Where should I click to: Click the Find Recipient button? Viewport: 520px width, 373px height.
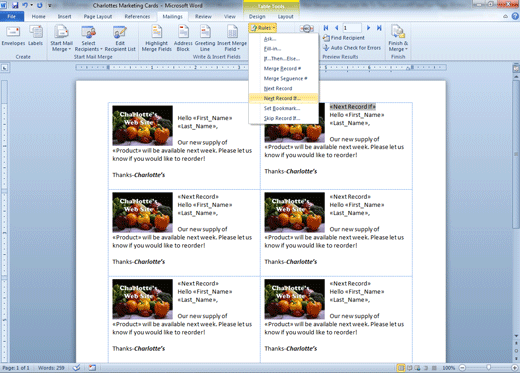point(344,38)
